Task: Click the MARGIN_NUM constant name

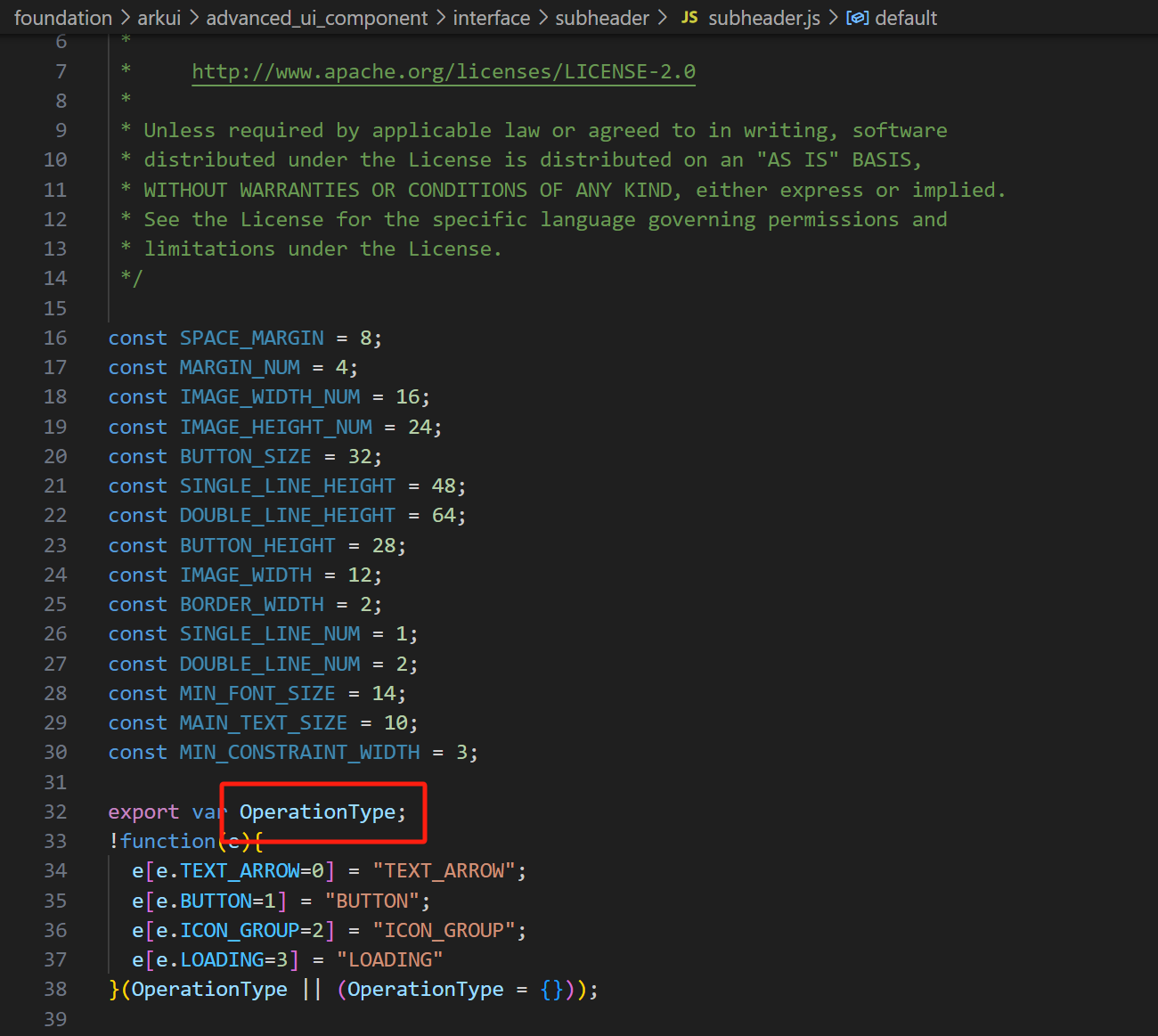Action: (x=240, y=367)
